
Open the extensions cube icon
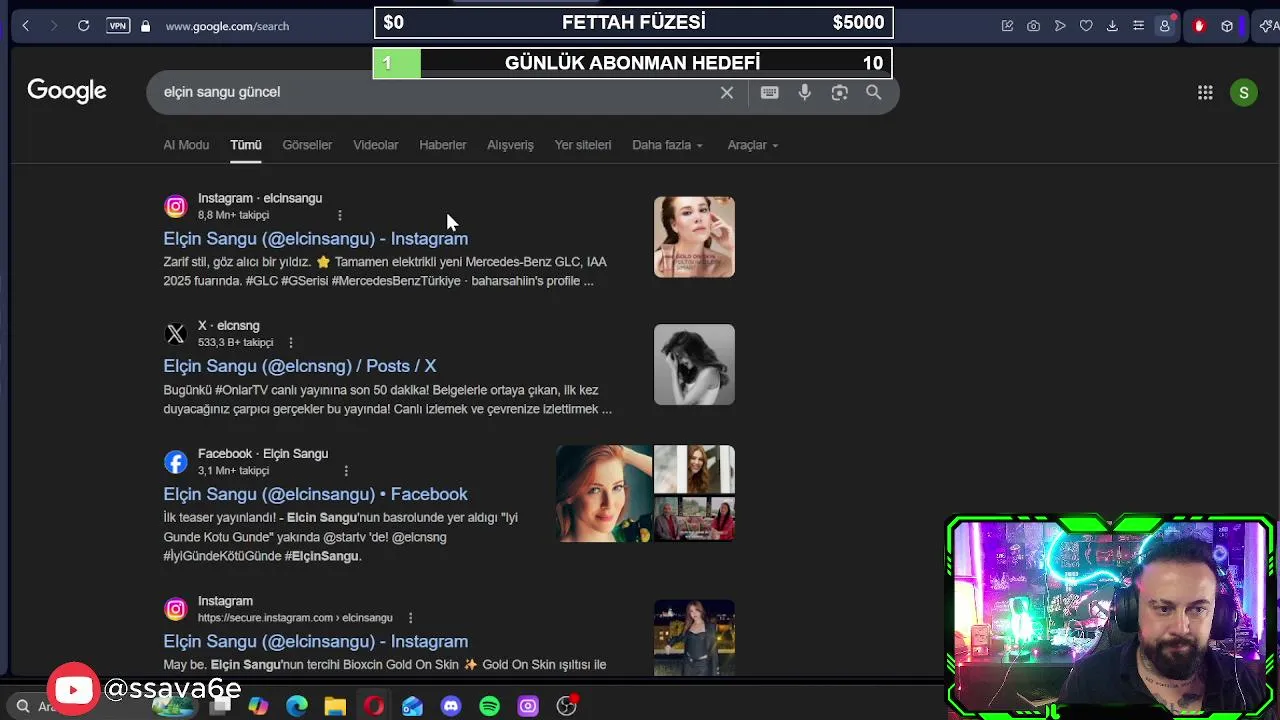point(1227,26)
